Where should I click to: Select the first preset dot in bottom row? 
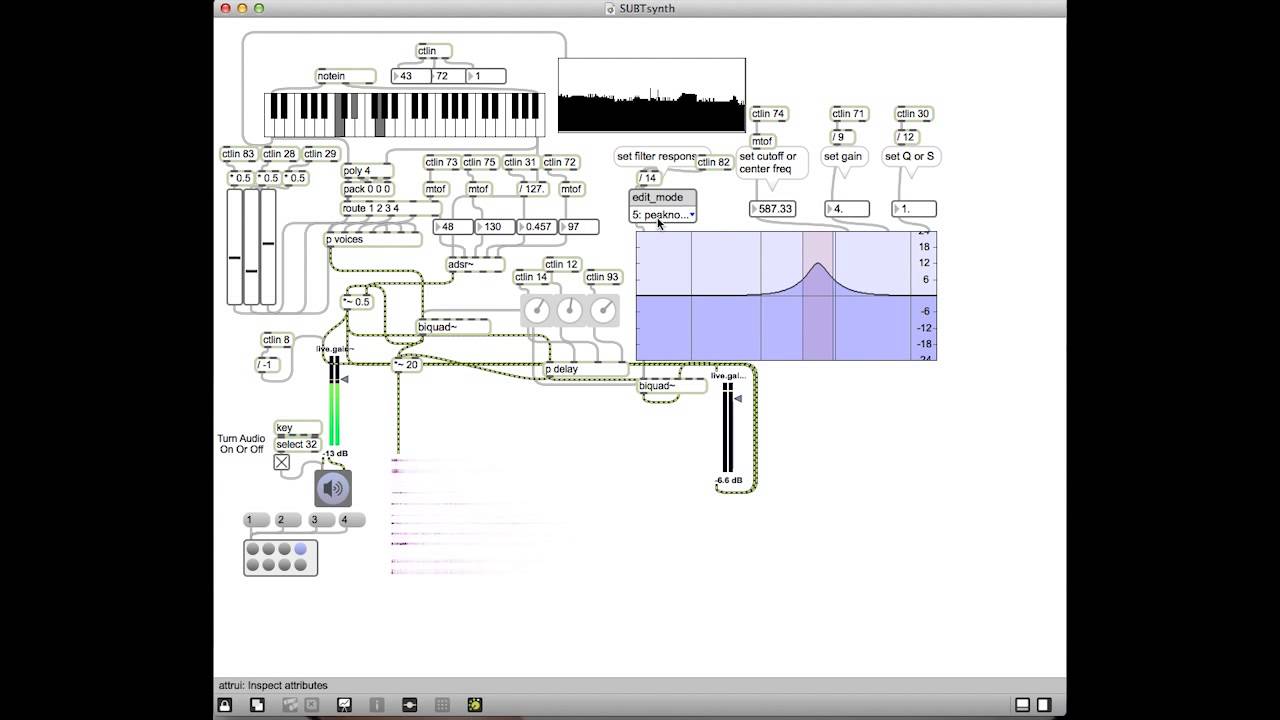(253, 565)
